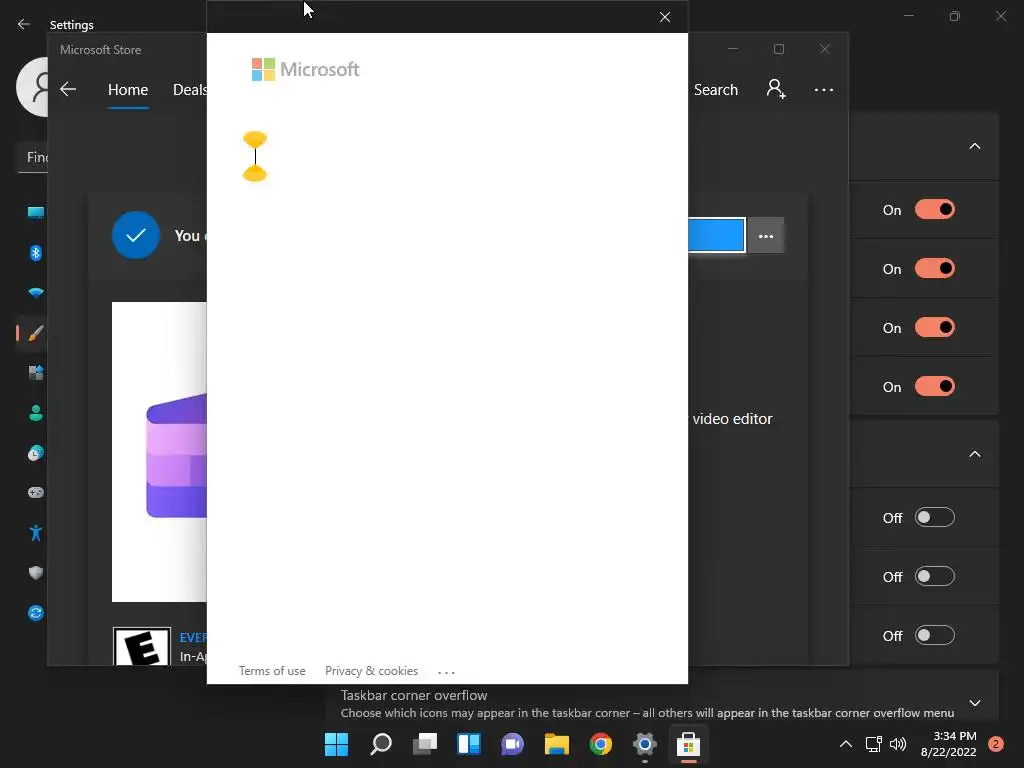Turn off the first On toggle
Viewport: 1024px width, 768px height.
pos(935,210)
